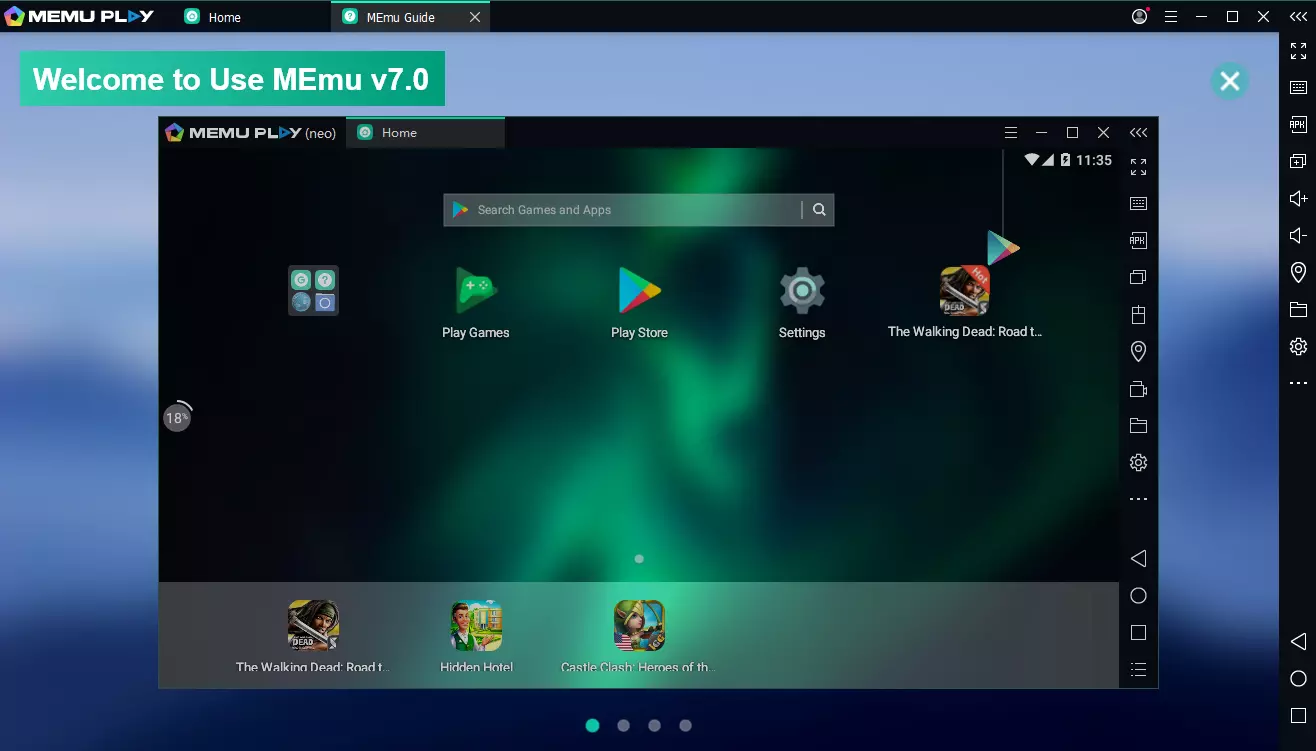Open keymapping keyboard icon in outer sidebar
Image resolution: width=1316 pixels, height=751 pixels.
tap(1298, 88)
